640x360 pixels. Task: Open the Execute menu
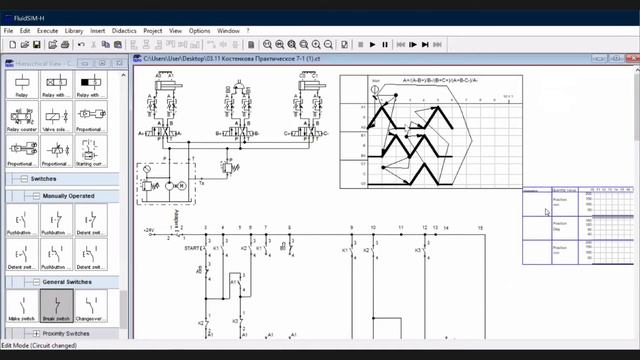click(47, 31)
